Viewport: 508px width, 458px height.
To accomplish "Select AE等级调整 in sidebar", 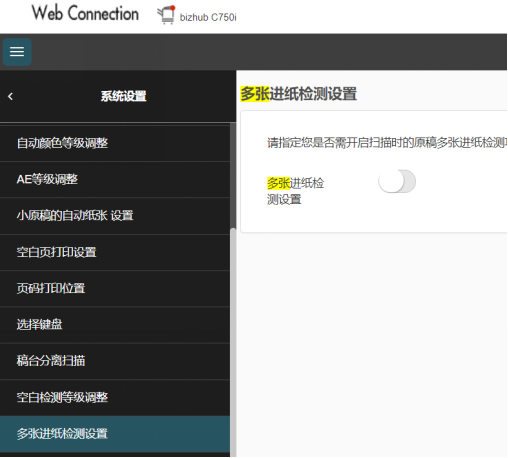I will [x=115, y=179].
